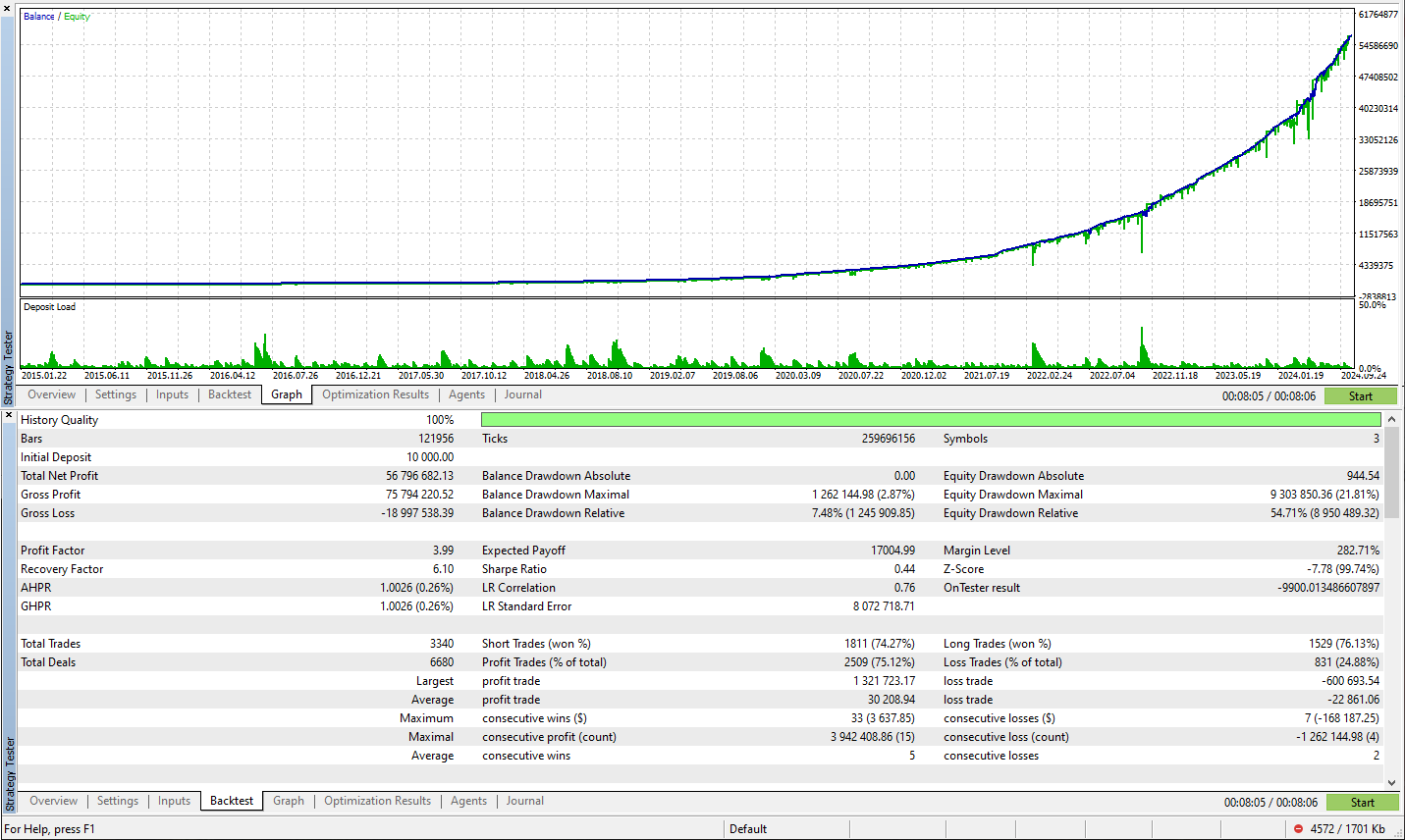This screenshot has width=1405, height=840.
Task: Click Total Deals value 6680
Action: pyautogui.click(x=442, y=662)
